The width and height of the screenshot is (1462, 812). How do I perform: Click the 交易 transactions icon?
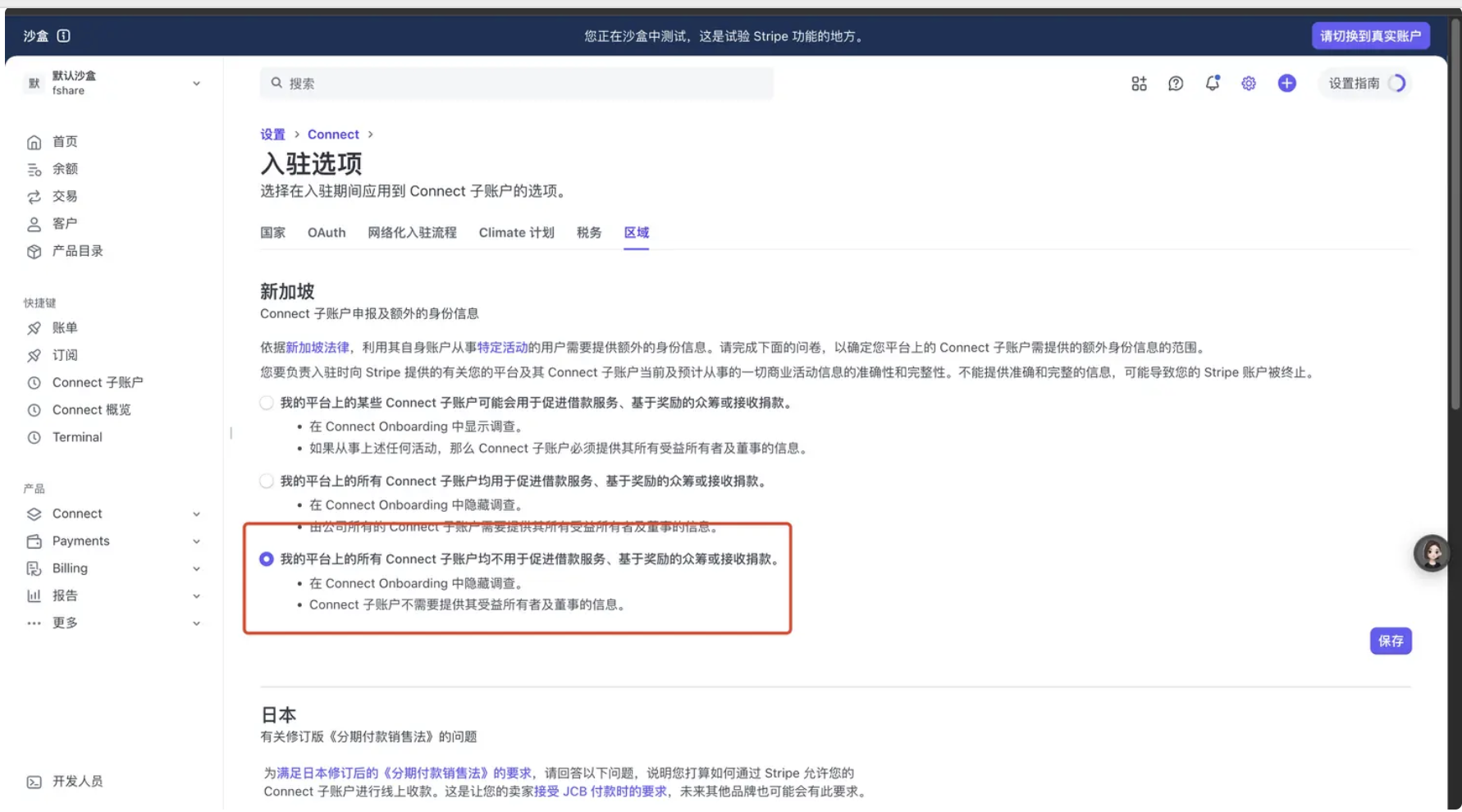tap(34, 197)
